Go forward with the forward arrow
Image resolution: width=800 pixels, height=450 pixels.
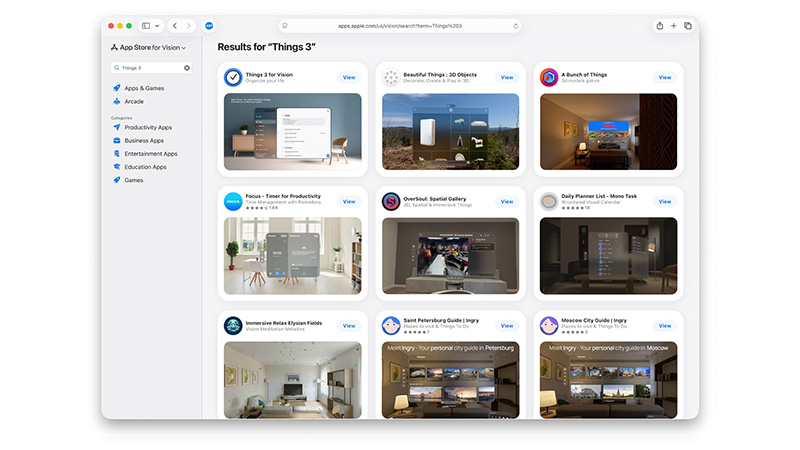tap(189, 26)
